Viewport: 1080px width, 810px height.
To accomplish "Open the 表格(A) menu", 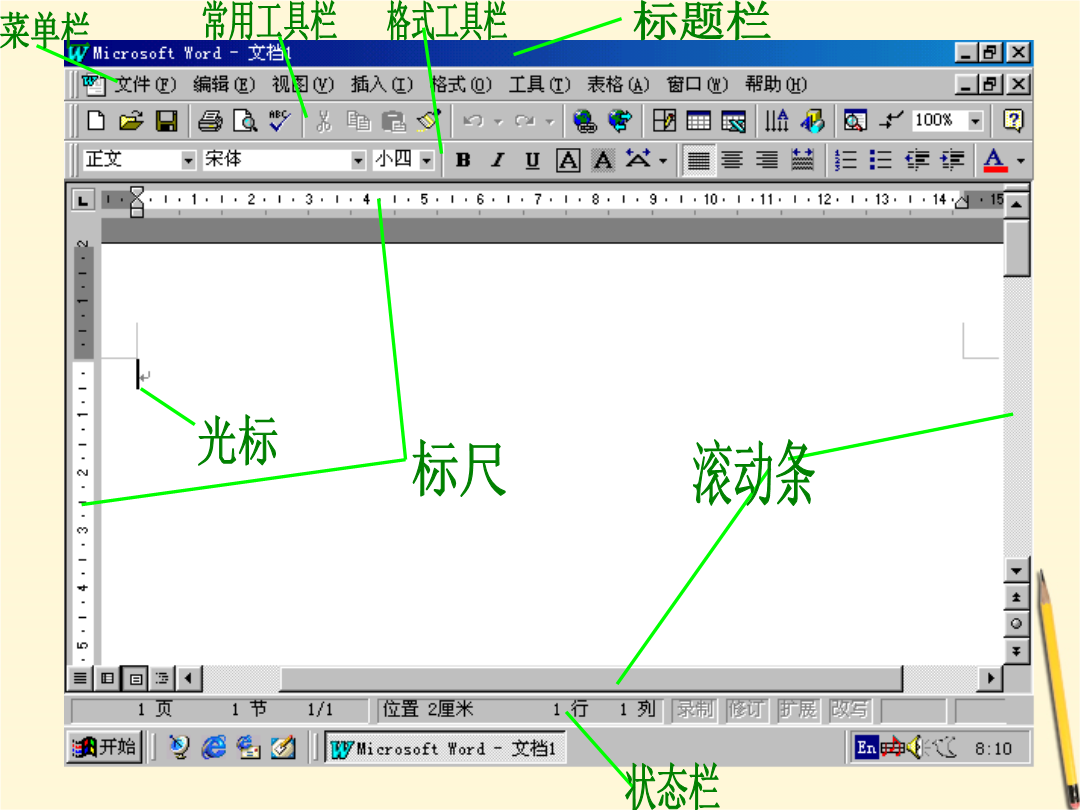I will (x=618, y=84).
